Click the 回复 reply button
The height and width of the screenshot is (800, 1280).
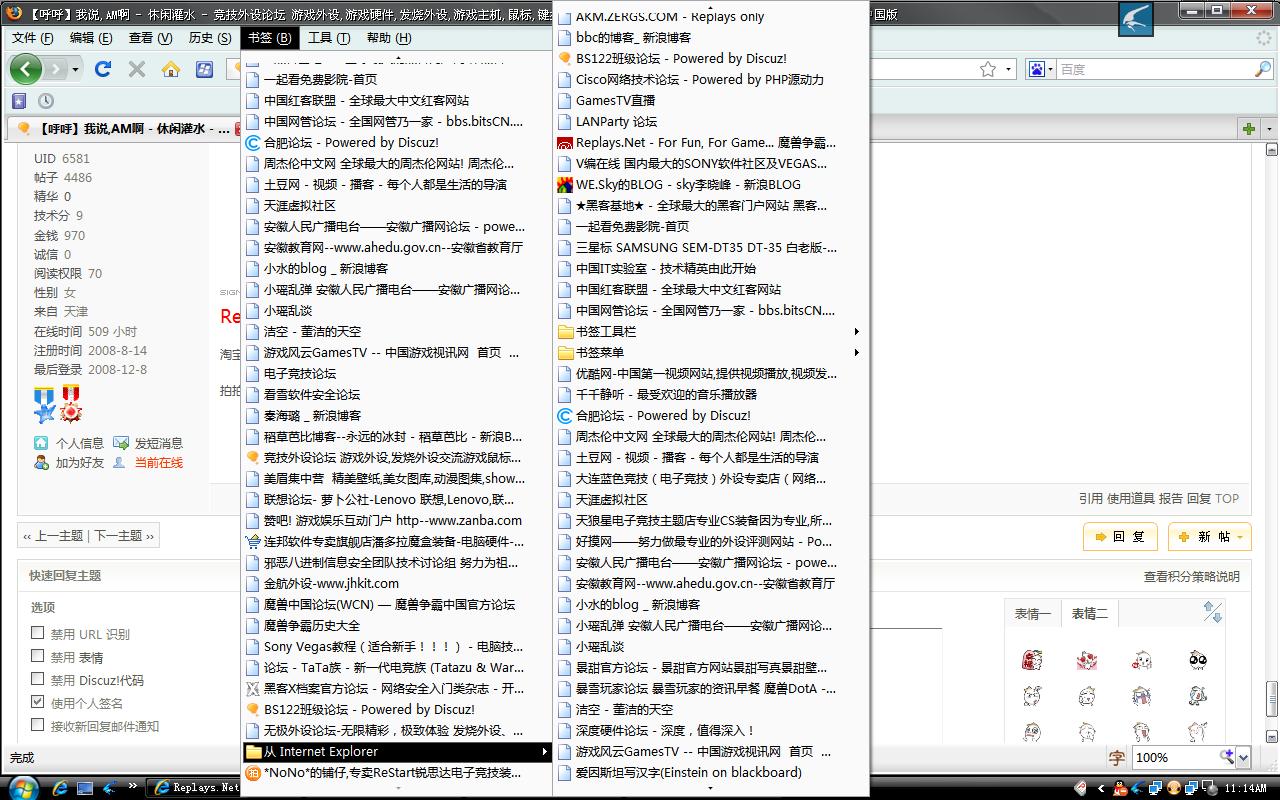pyautogui.click(x=1120, y=537)
